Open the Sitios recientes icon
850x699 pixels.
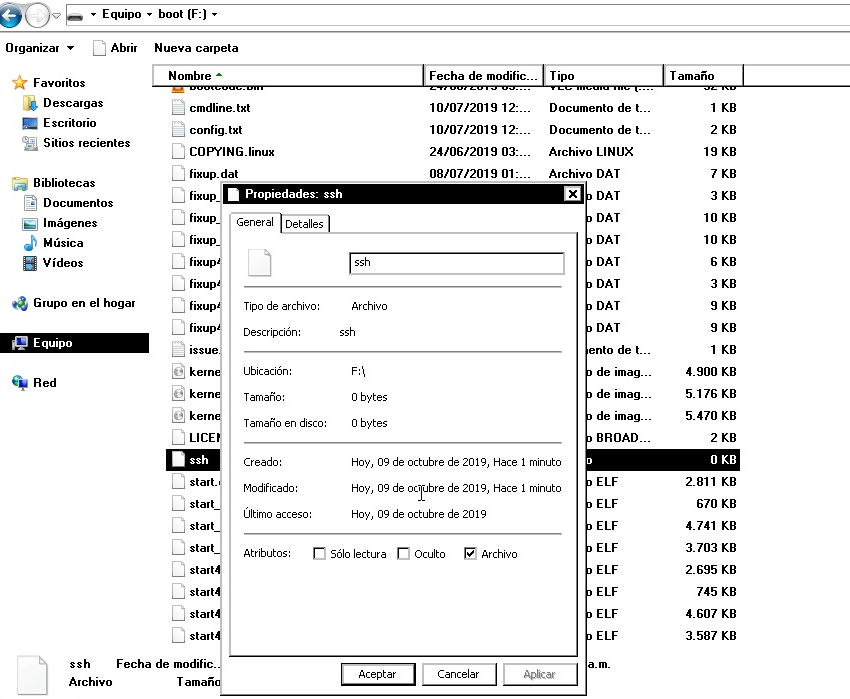pos(30,143)
